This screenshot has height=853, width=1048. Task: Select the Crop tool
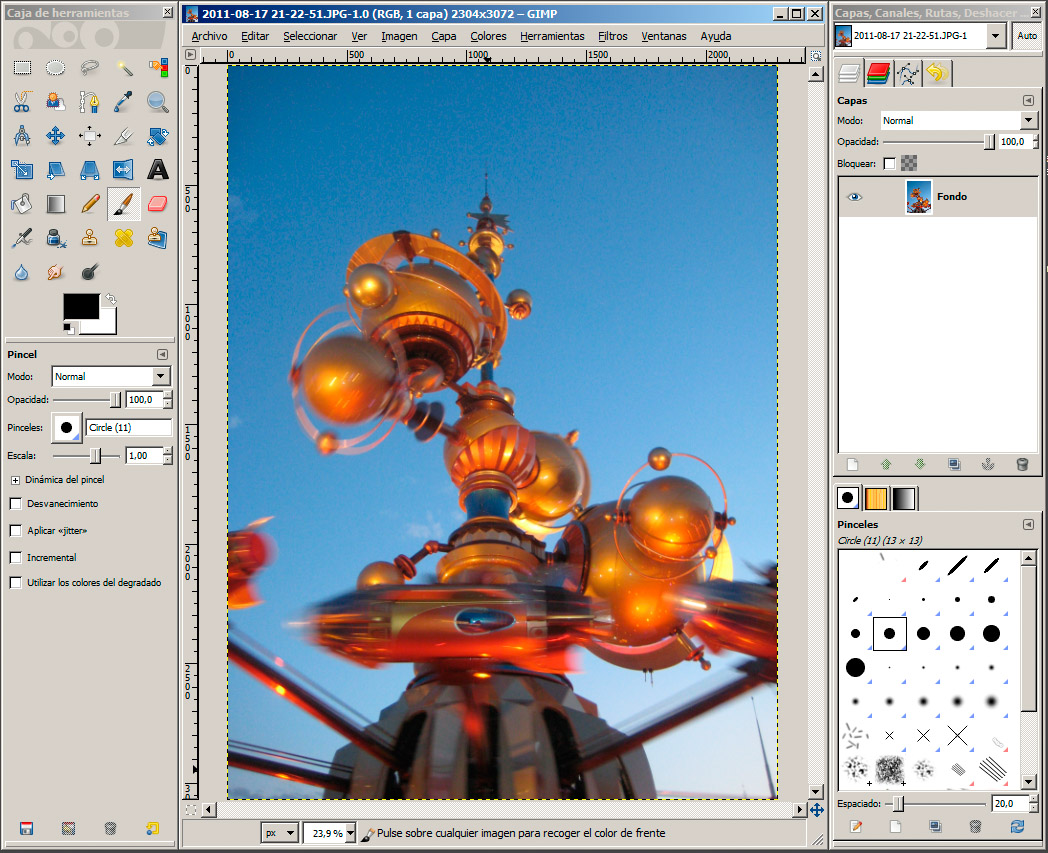124,136
